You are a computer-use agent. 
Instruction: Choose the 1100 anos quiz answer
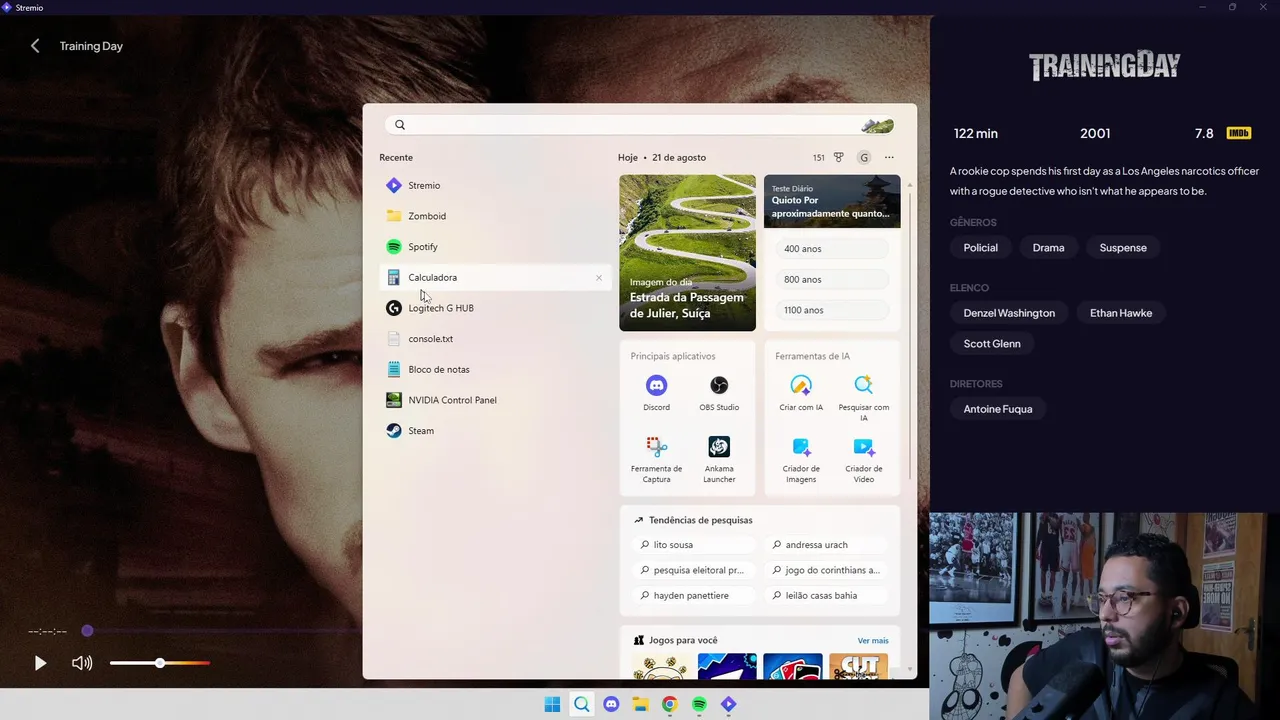(832, 310)
